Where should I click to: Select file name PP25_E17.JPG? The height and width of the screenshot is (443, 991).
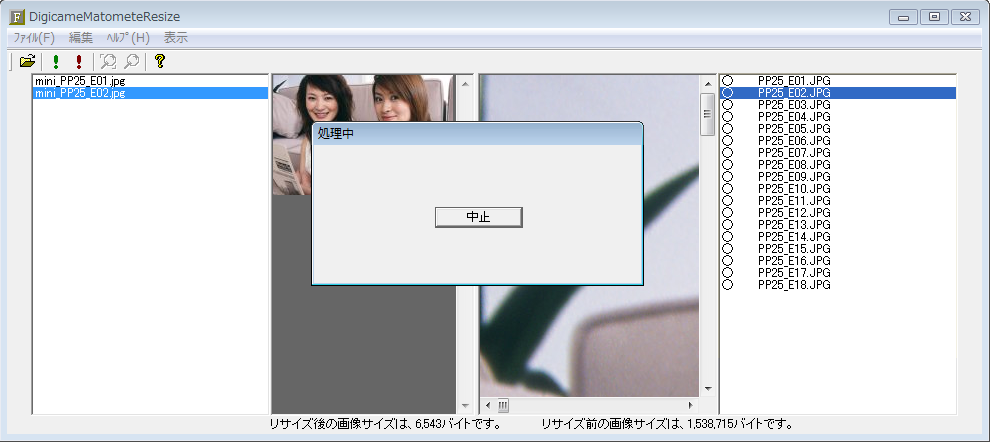click(x=794, y=273)
